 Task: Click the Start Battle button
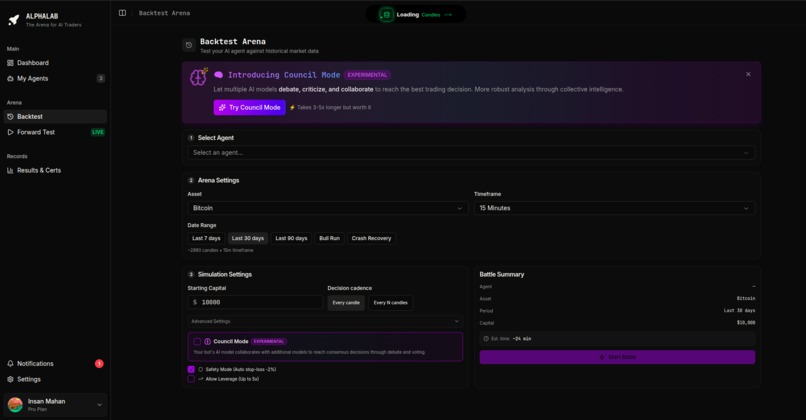pyautogui.click(x=617, y=357)
